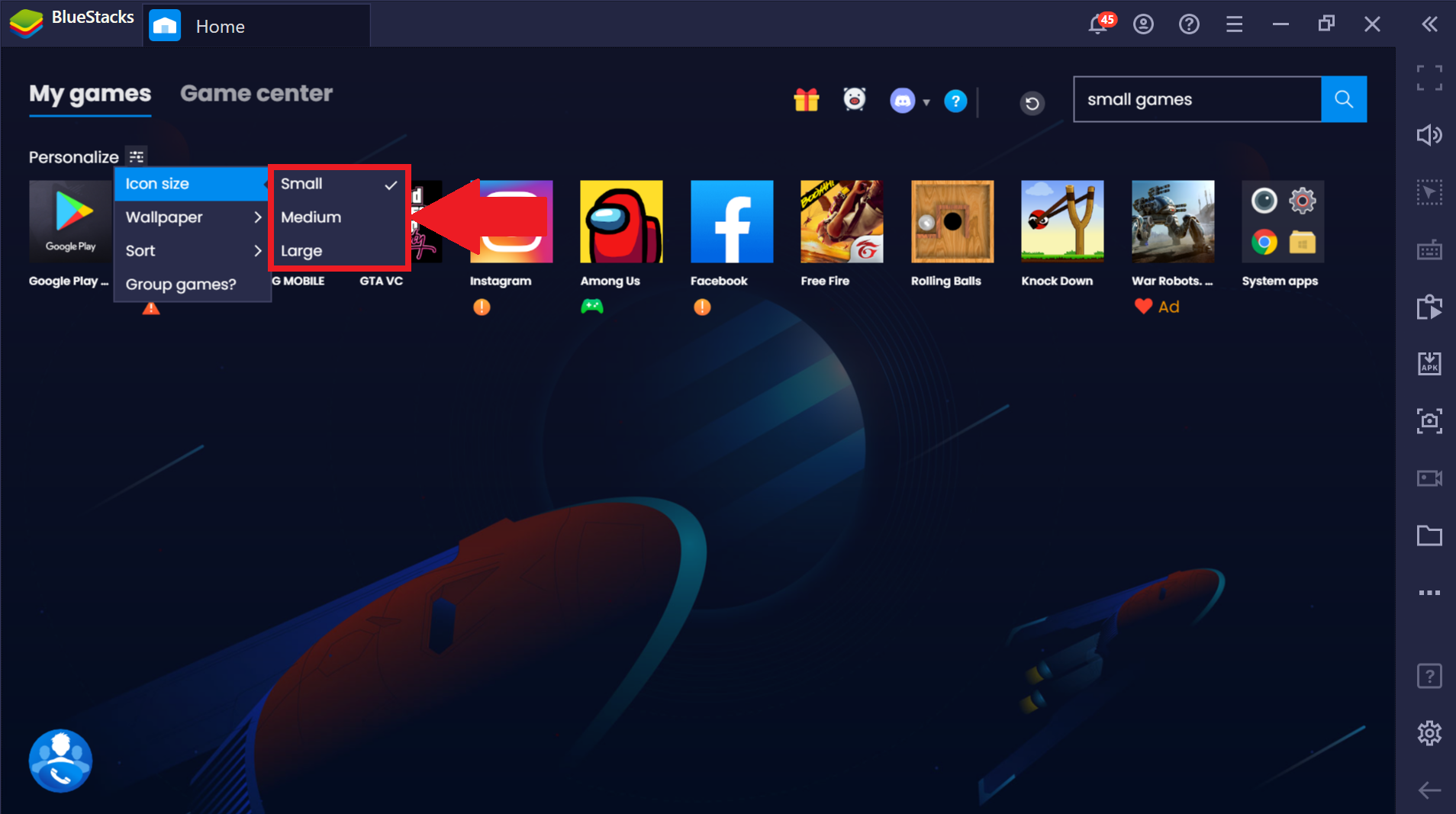This screenshot has width=1456, height=814.
Task: Launch the Facebook app
Action: click(732, 222)
